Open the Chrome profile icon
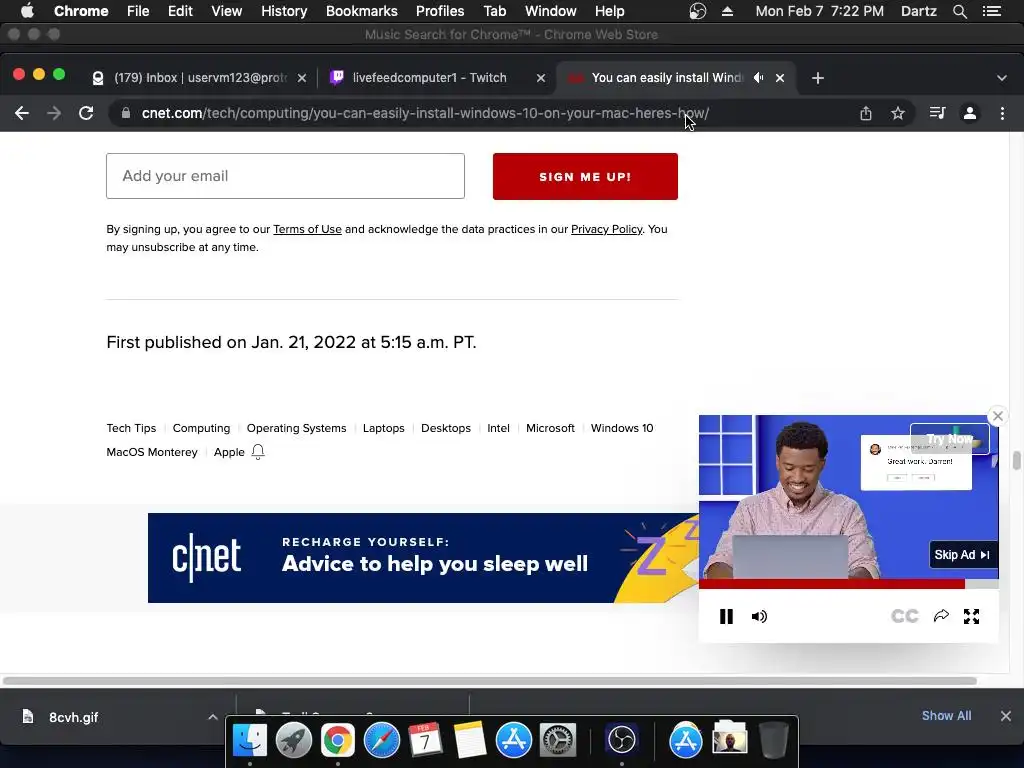Viewport: 1024px width, 768px height. [970, 113]
